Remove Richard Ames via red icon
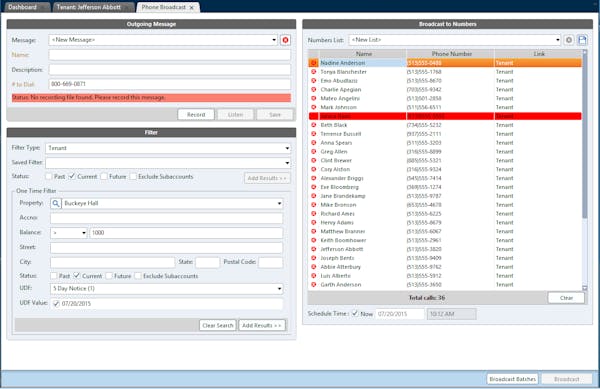The width and height of the screenshot is (600, 389). pos(314,213)
